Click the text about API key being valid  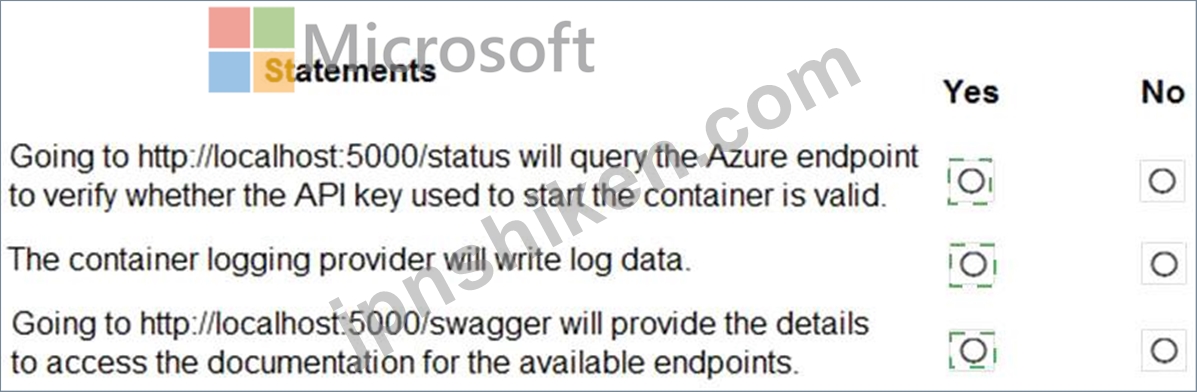point(448,196)
